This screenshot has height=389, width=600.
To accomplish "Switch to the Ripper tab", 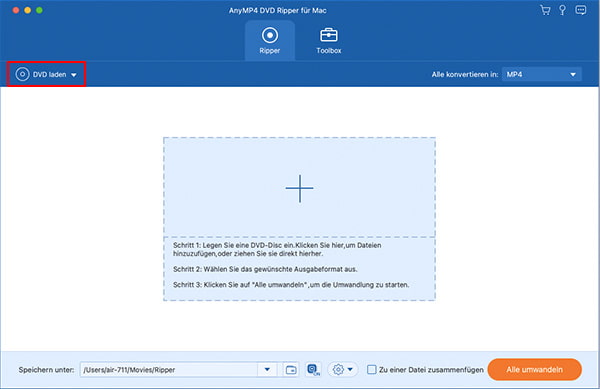I will tap(270, 41).
